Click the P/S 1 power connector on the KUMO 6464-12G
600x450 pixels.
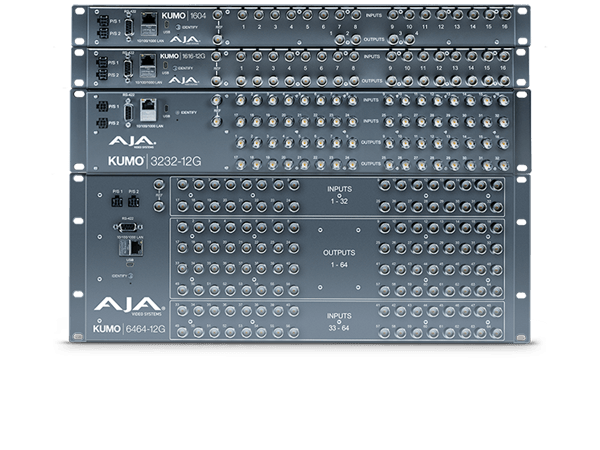117,201
